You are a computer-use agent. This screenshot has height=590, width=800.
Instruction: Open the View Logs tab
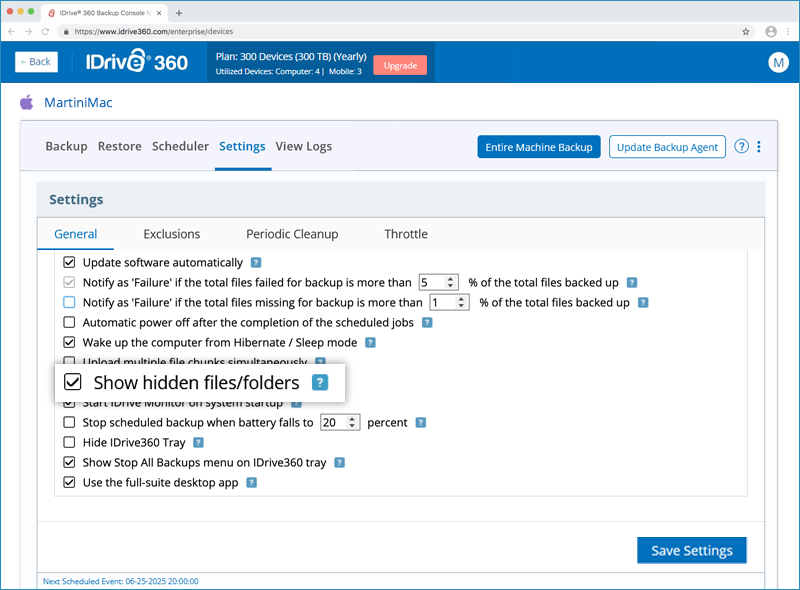tap(304, 146)
